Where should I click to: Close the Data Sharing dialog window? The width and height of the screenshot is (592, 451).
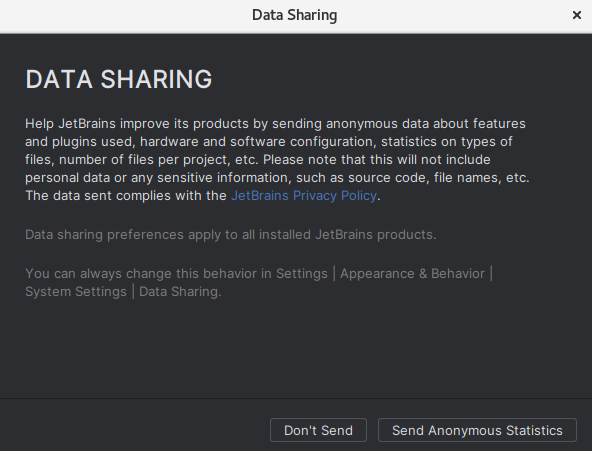(577, 15)
